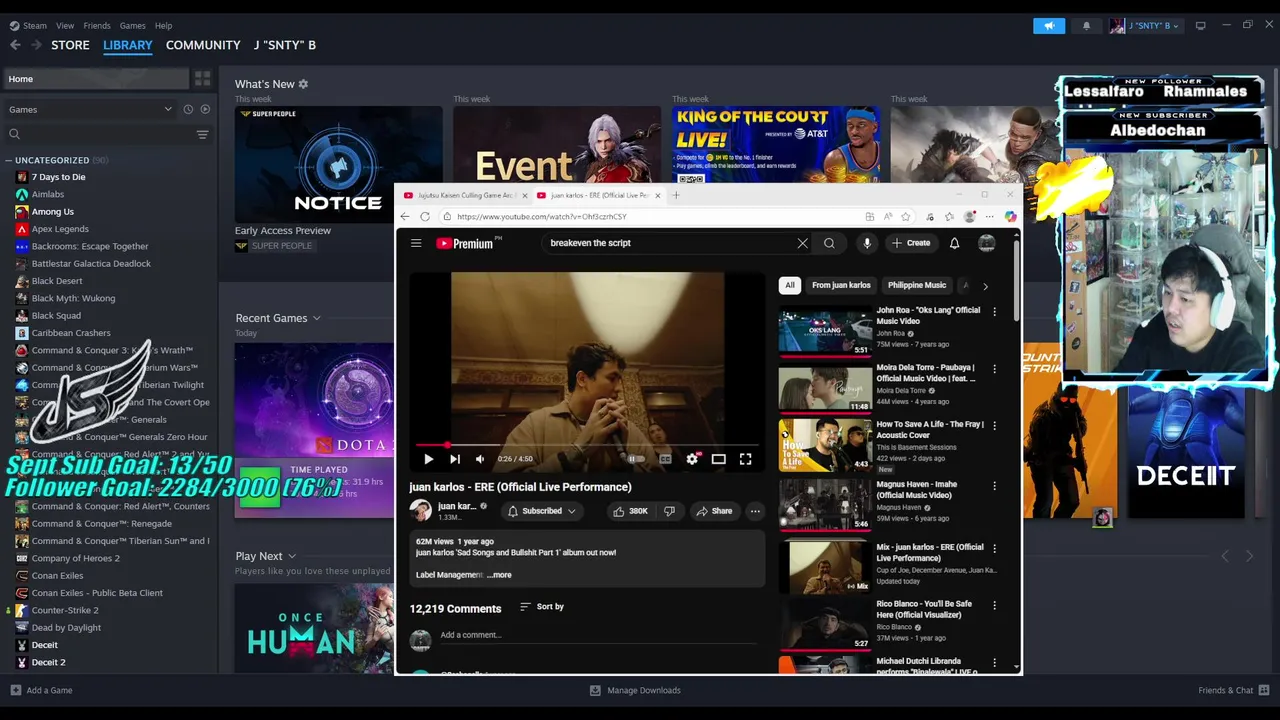Share the juan karlos ERE video
Viewport: 1280px width, 720px height.
[714, 511]
